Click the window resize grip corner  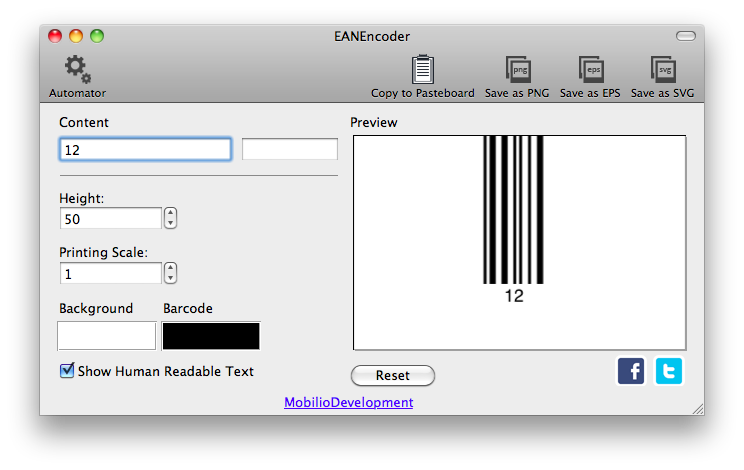pyautogui.click(x=698, y=409)
